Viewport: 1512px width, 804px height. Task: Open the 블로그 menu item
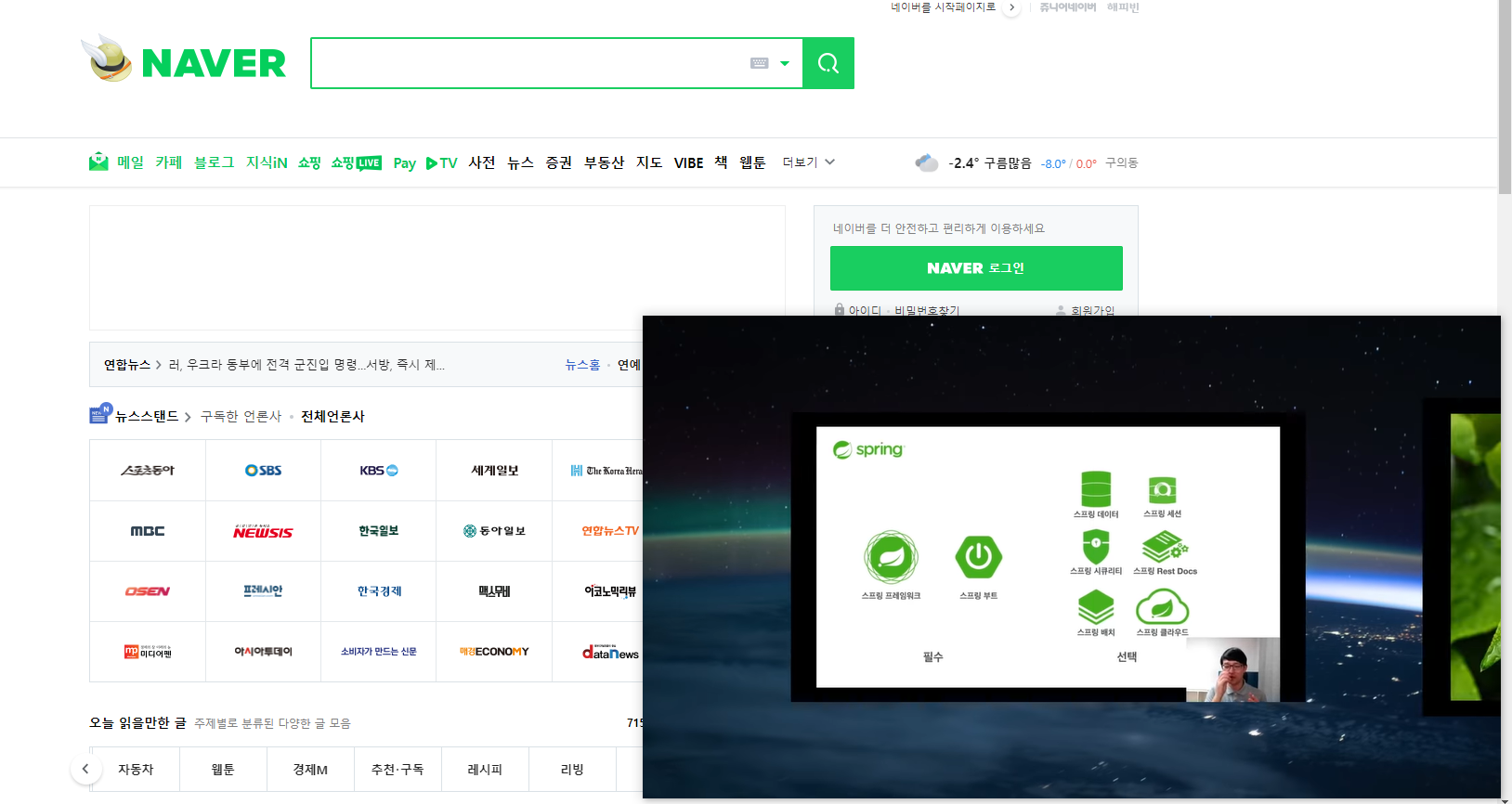(x=214, y=162)
